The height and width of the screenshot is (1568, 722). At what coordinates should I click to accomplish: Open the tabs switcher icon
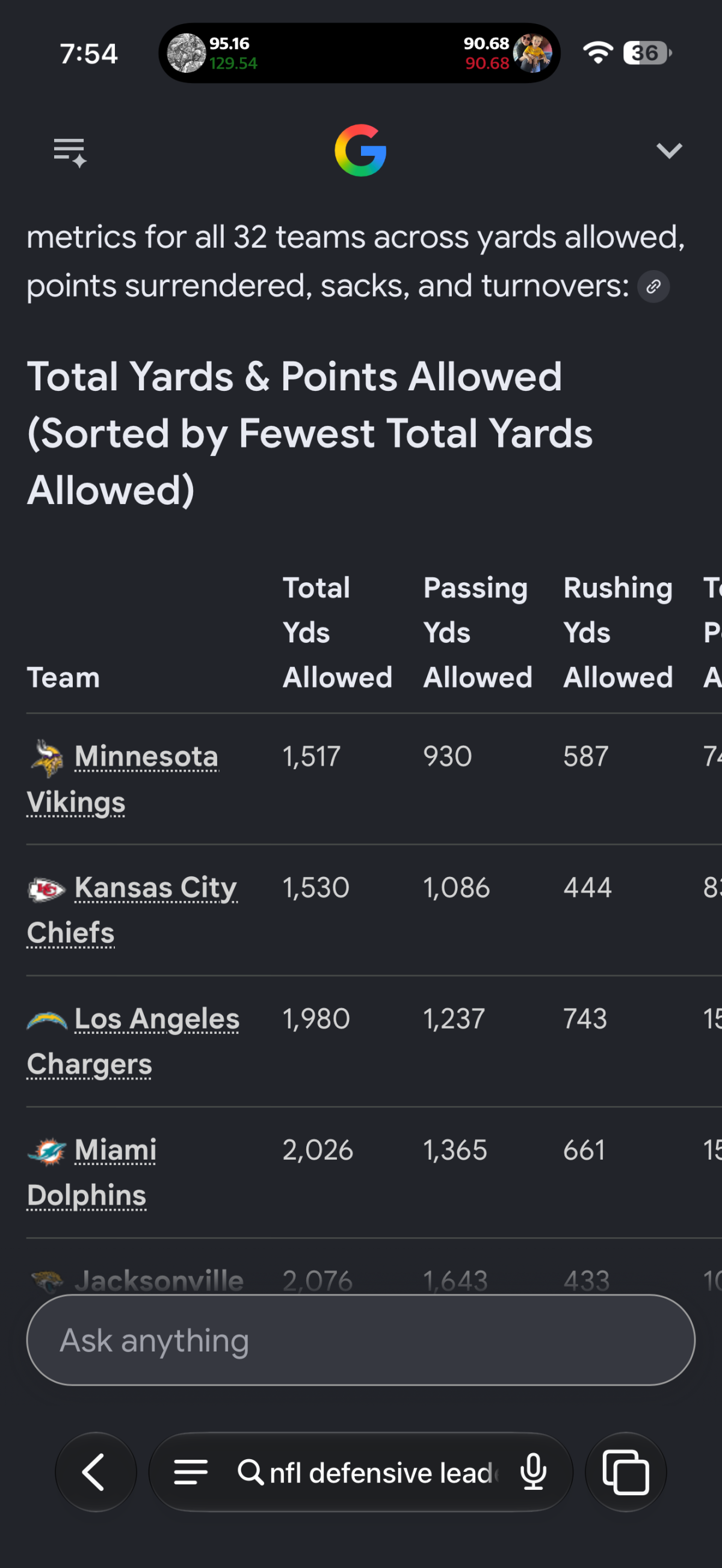625,1472
